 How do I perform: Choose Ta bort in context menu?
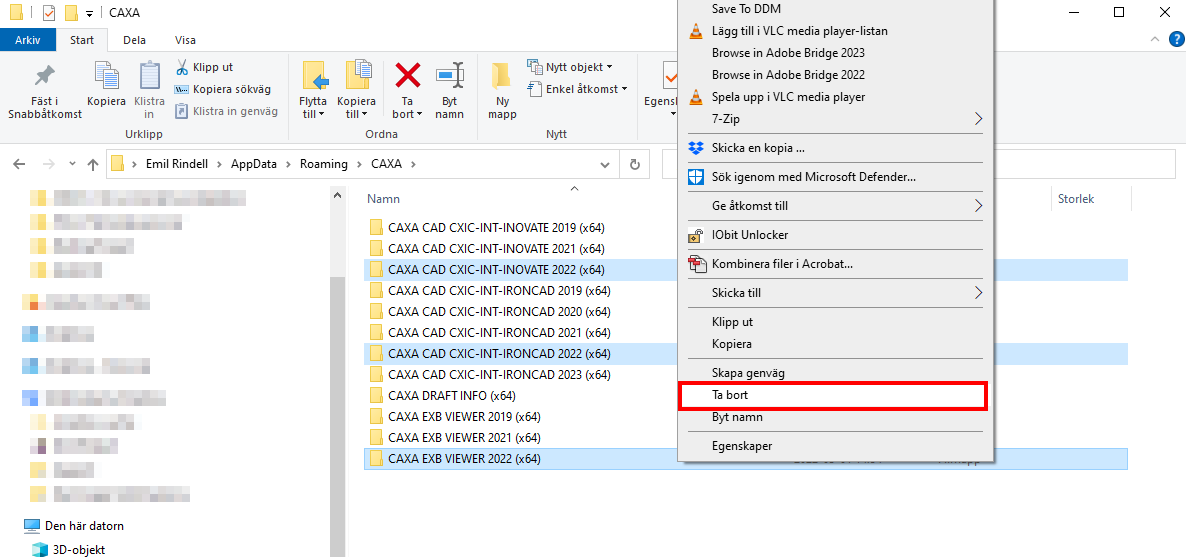tap(834, 396)
